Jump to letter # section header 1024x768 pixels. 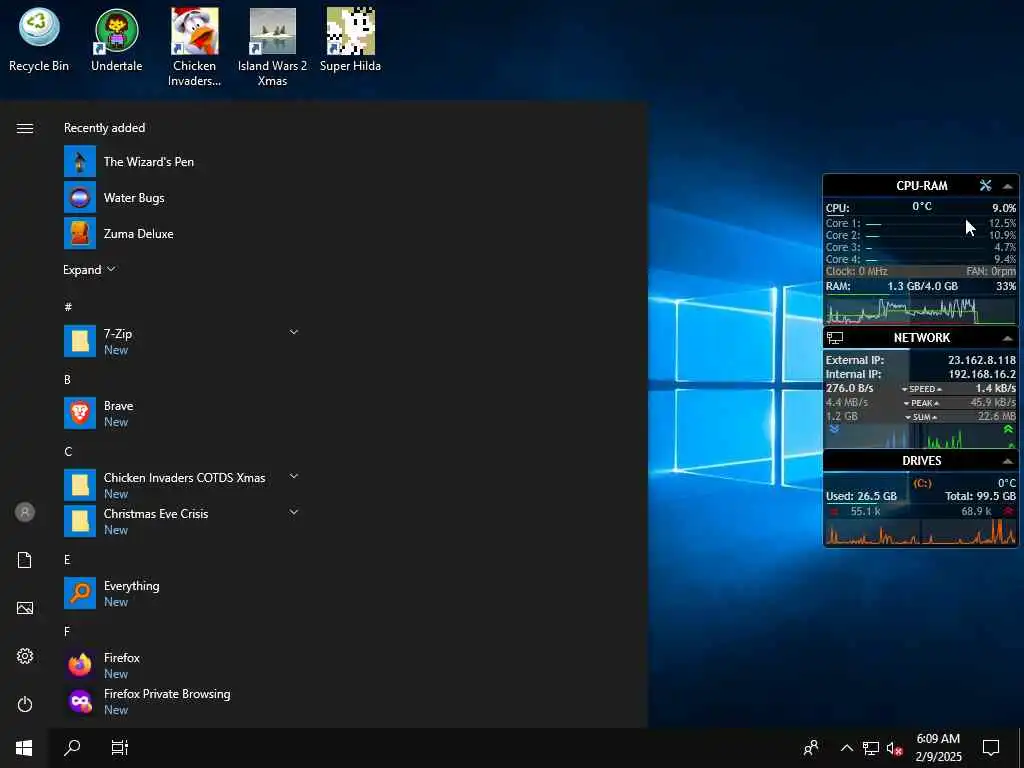pos(68,307)
